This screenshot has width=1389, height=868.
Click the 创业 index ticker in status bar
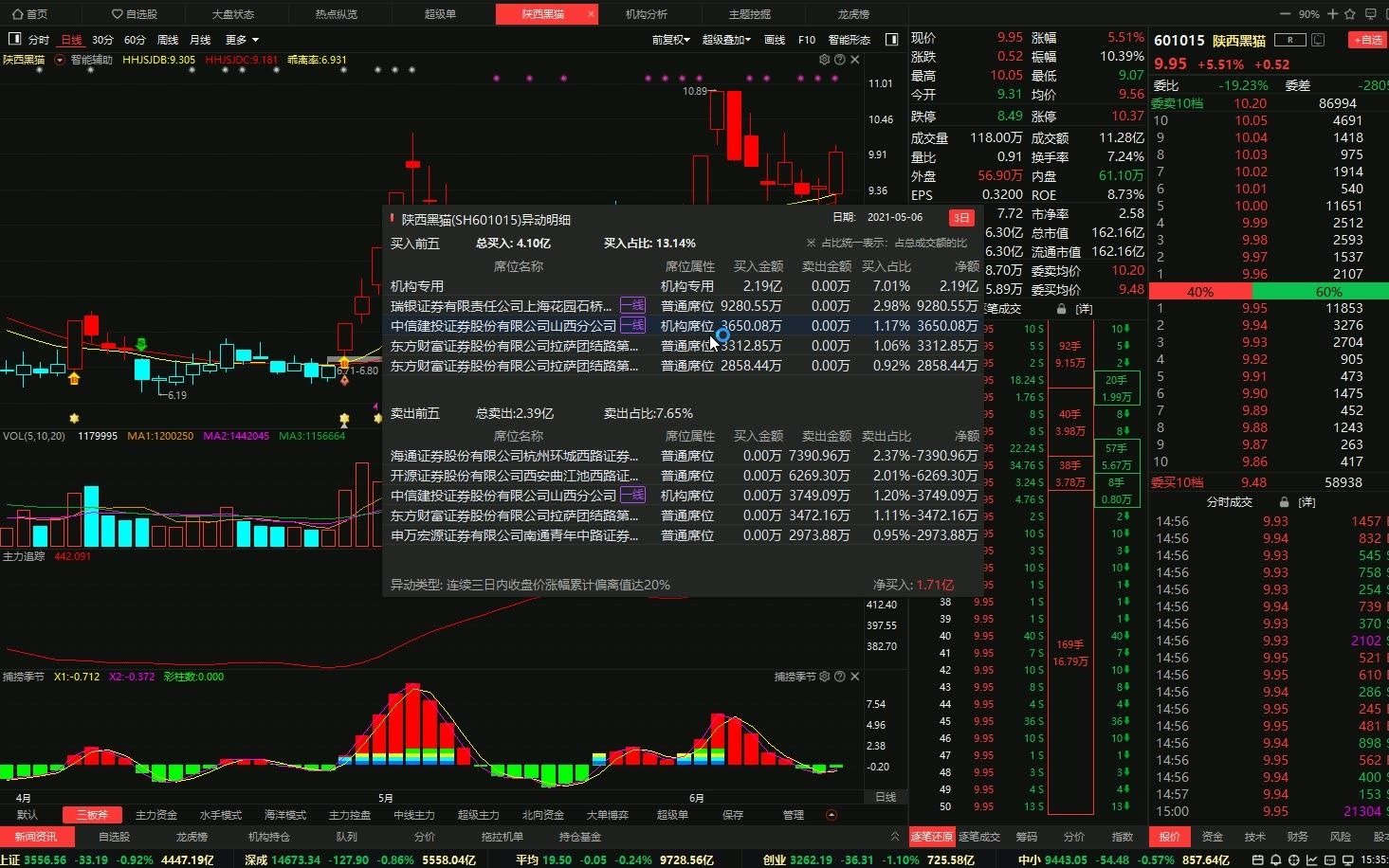point(868,860)
